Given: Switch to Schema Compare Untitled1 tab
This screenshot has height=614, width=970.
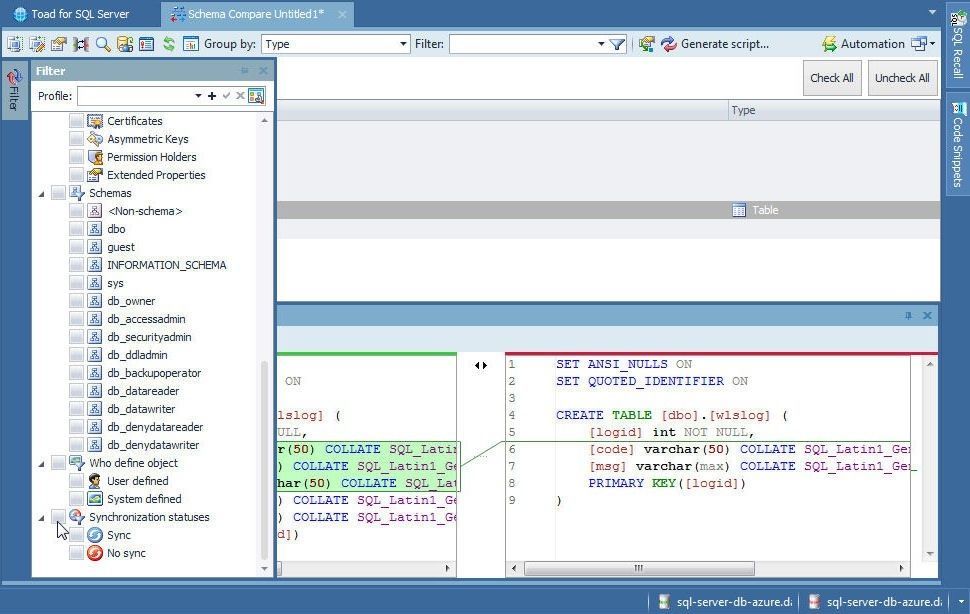Looking at the screenshot, I should (256, 14).
